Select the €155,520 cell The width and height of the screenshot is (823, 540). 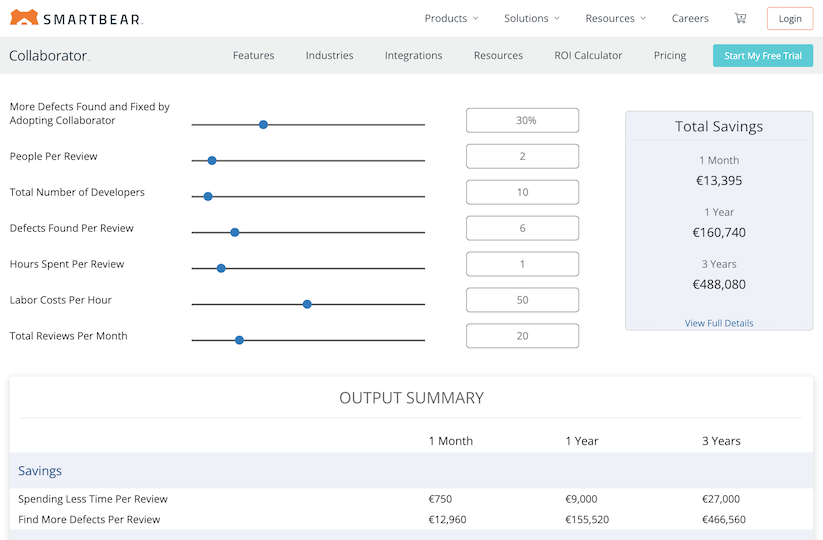click(587, 520)
